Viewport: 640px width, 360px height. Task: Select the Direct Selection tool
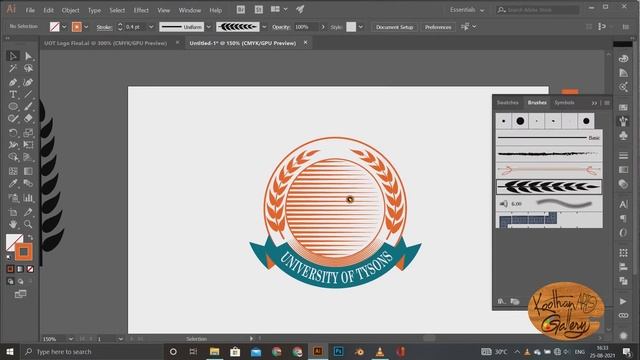pyautogui.click(x=28, y=56)
